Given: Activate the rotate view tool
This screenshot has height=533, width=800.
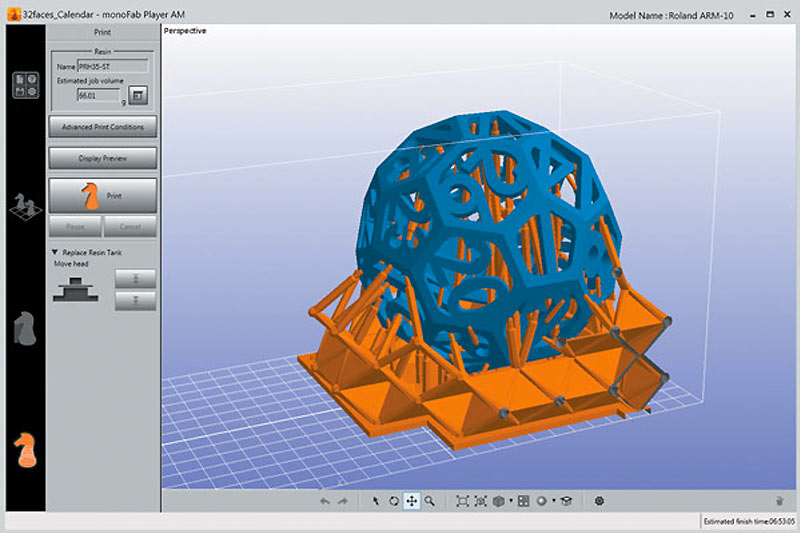Looking at the screenshot, I should click(x=393, y=500).
